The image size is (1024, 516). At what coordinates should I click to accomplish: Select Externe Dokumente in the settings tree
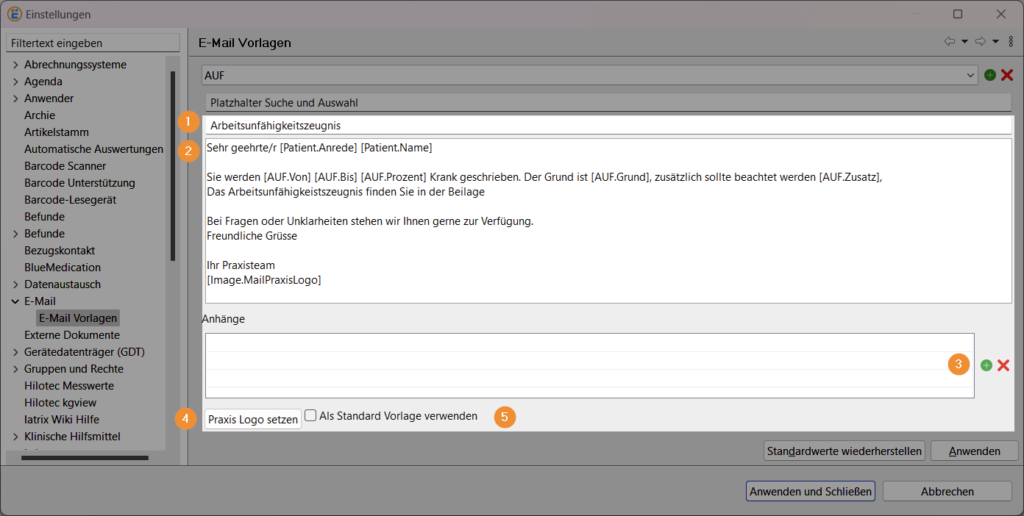pyautogui.click(x=72, y=335)
